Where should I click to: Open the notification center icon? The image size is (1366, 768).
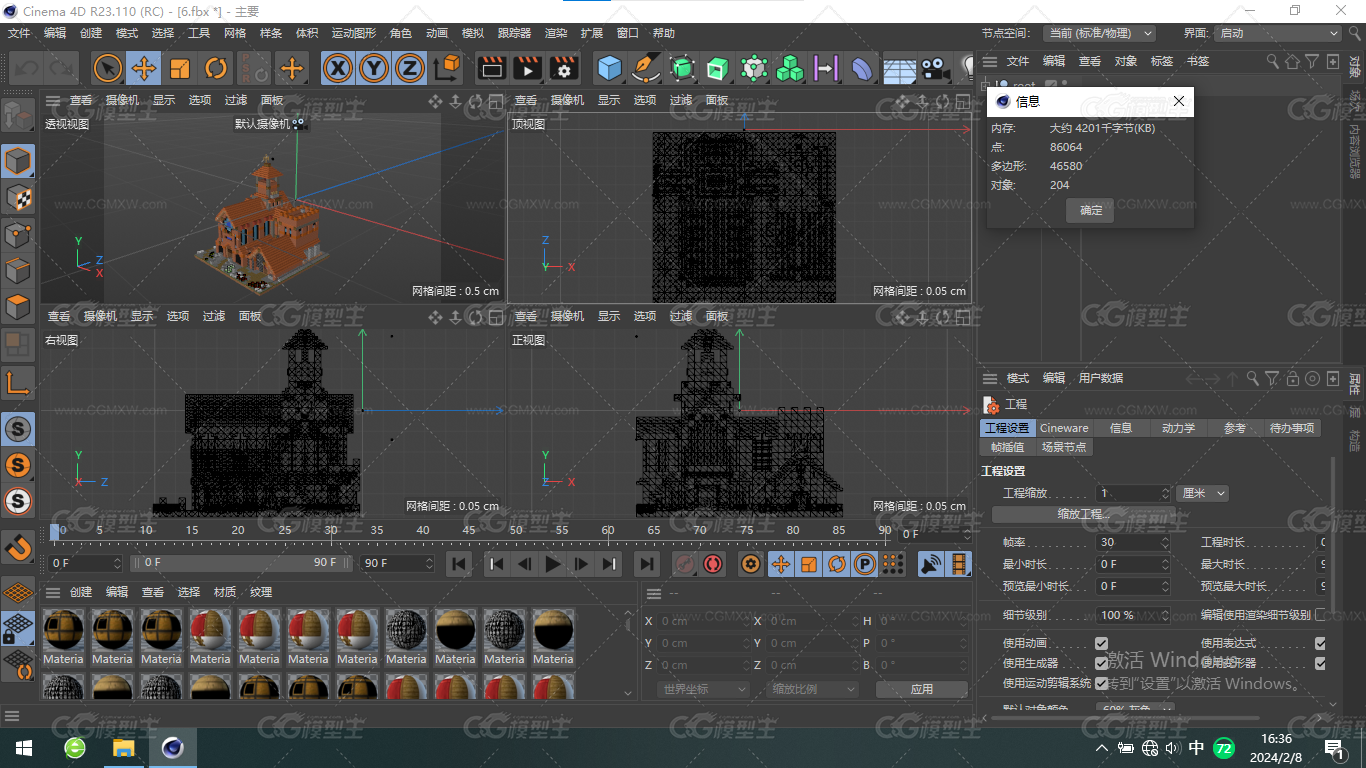click(x=1333, y=748)
